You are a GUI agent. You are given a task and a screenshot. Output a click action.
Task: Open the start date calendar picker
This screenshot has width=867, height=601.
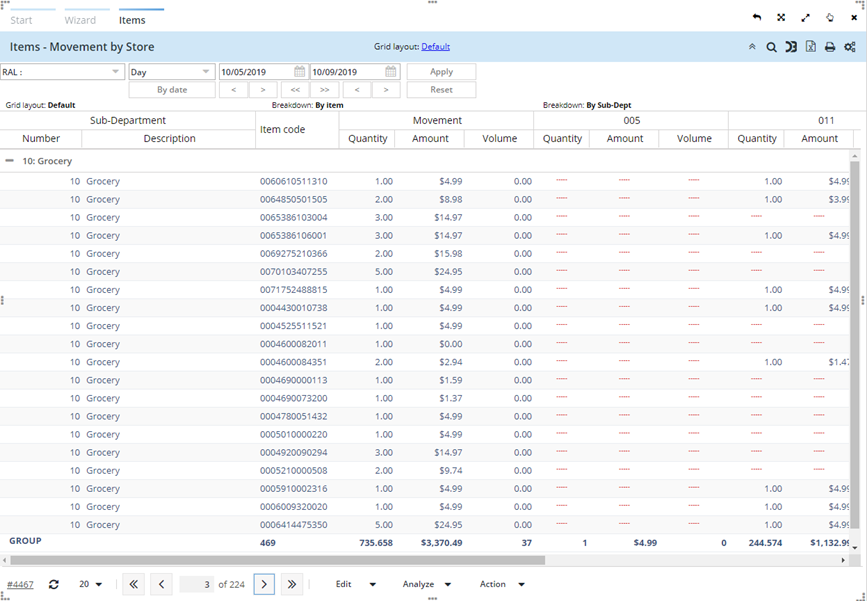coord(299,72)
